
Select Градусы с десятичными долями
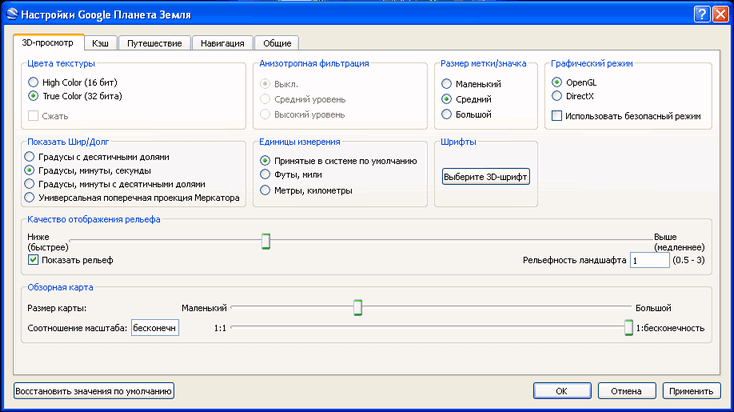(x=97, y=157)
